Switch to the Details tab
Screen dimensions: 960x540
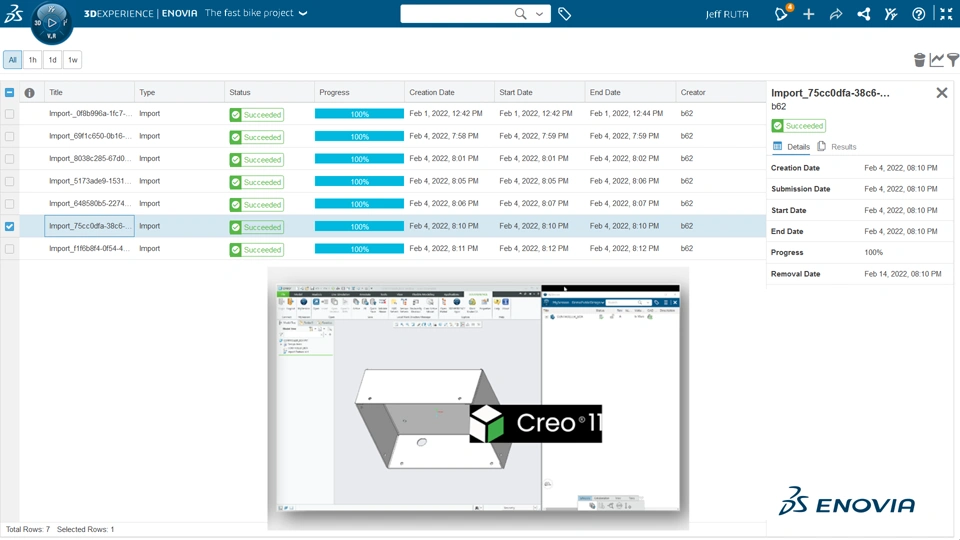click(791, 146)
